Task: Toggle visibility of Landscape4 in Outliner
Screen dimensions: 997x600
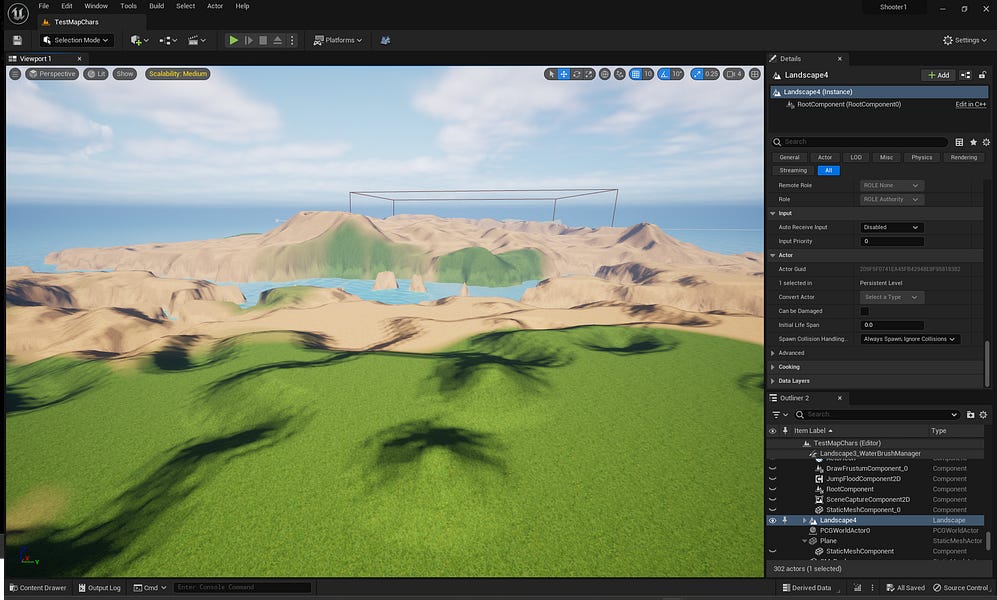Action: coord(771,520)
